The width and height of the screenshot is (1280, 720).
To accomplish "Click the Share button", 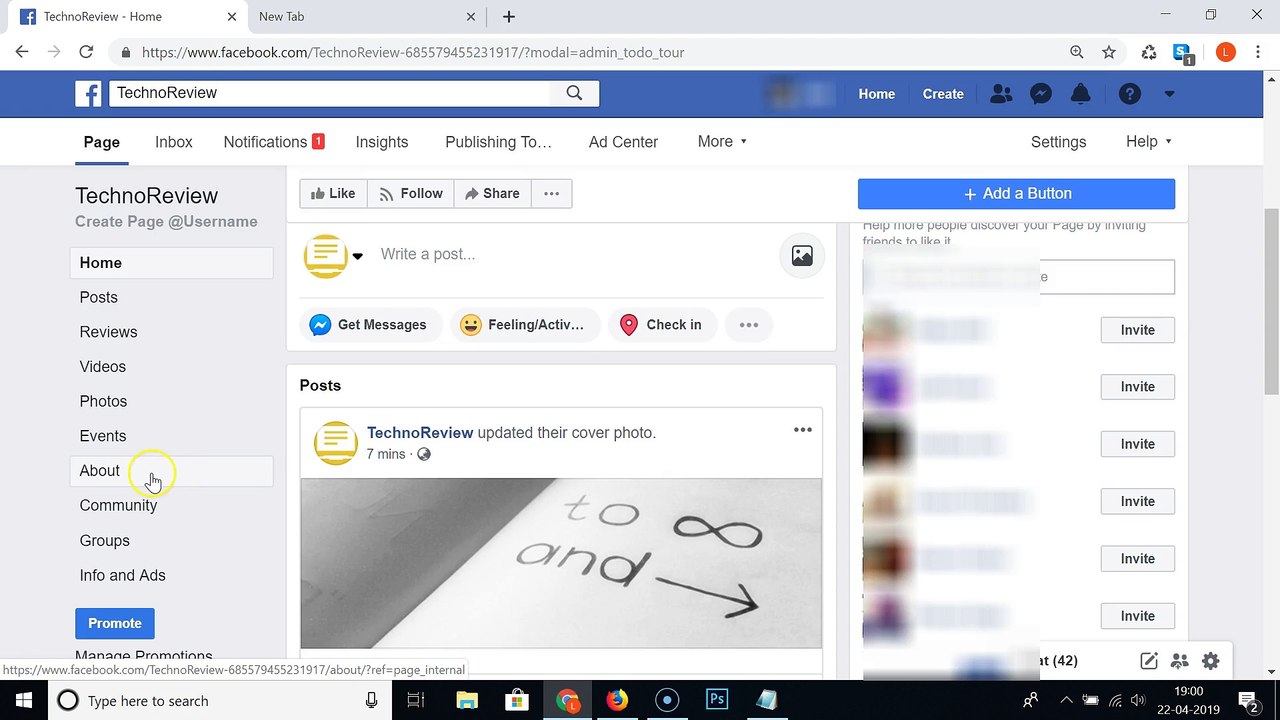I will point(492,194).
